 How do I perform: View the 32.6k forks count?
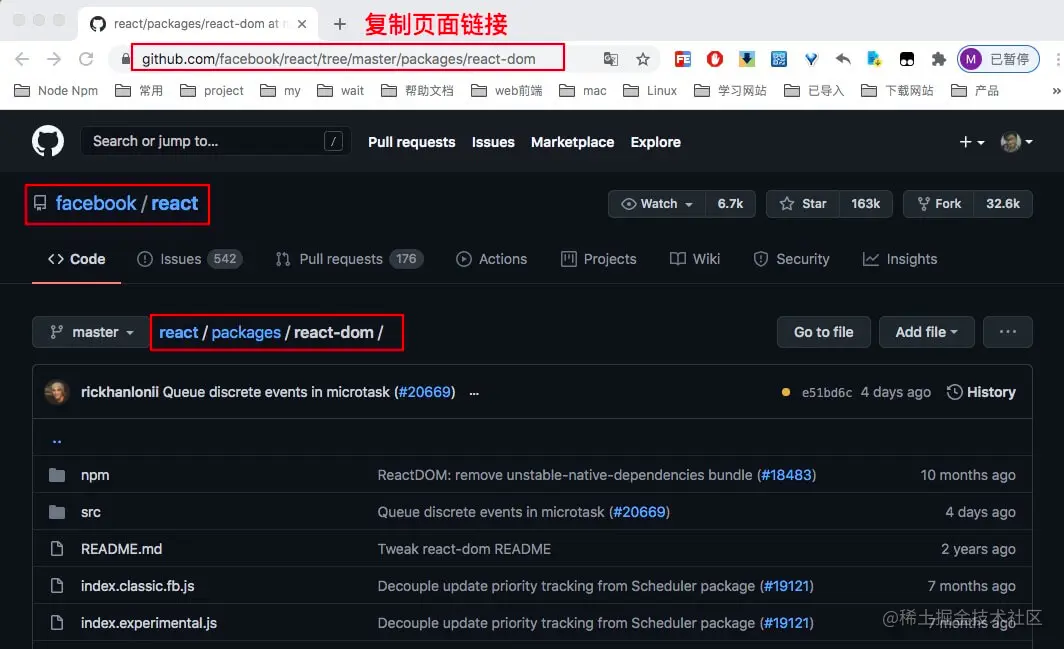tap(1003, 204)
